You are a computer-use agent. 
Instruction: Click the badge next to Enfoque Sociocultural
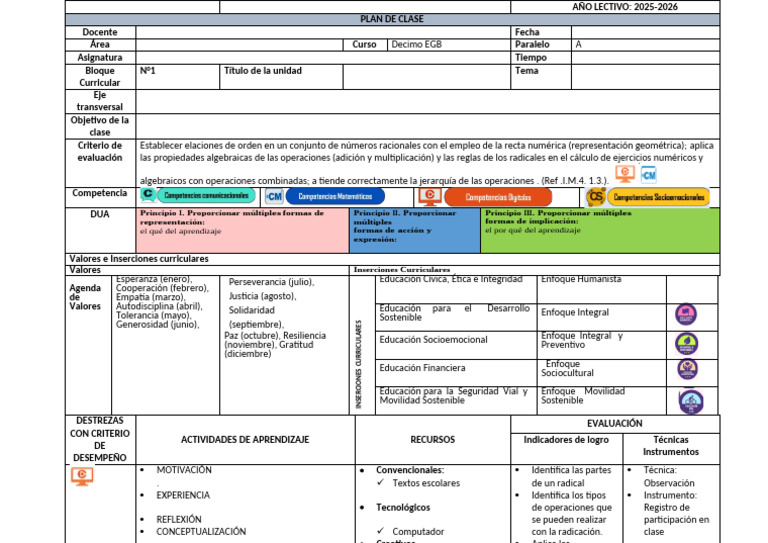pyautogui.click(x=688, y=370)
